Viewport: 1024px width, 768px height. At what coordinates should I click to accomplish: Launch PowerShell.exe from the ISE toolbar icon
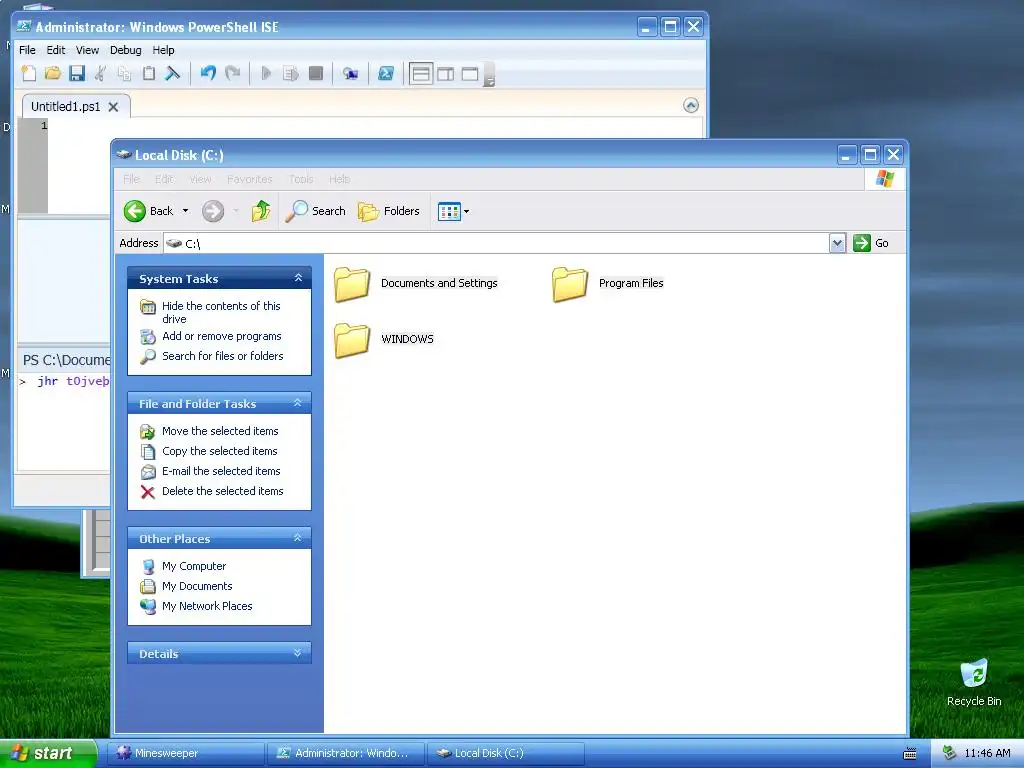pos(386,73)
